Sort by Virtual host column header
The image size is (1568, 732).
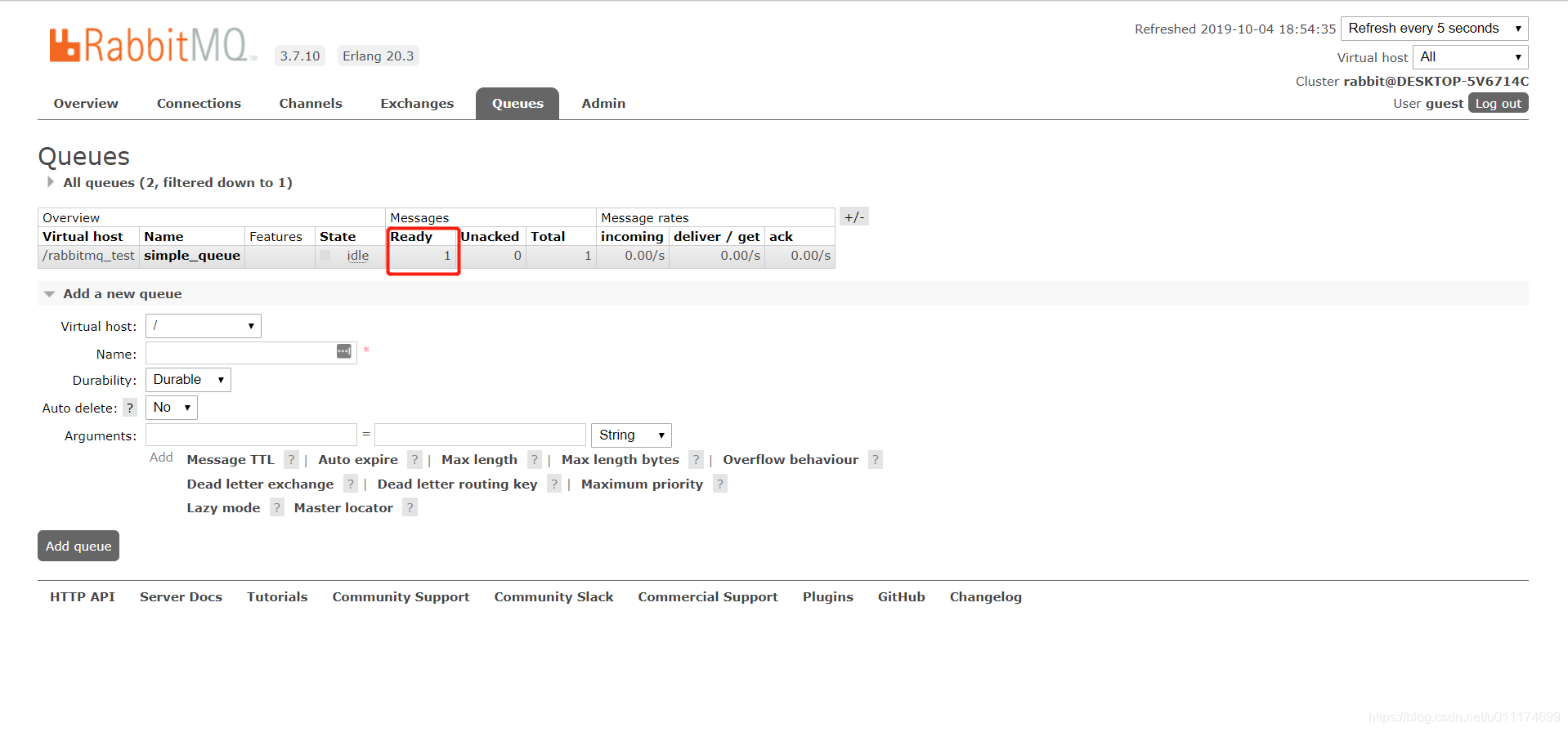coord(83,236)
